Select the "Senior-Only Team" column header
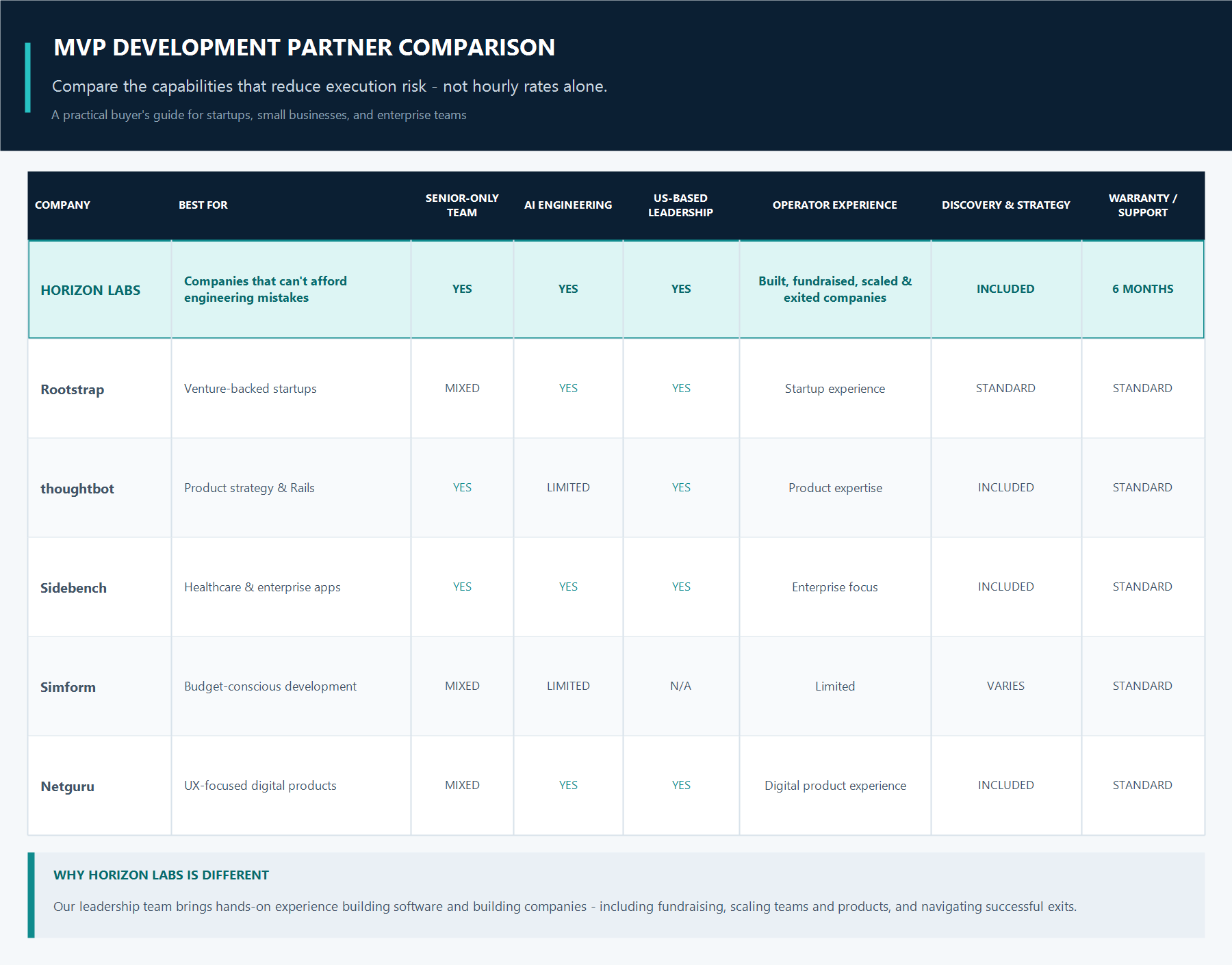The height and width of the screenshot is (965, 1232). pos(462,205)
